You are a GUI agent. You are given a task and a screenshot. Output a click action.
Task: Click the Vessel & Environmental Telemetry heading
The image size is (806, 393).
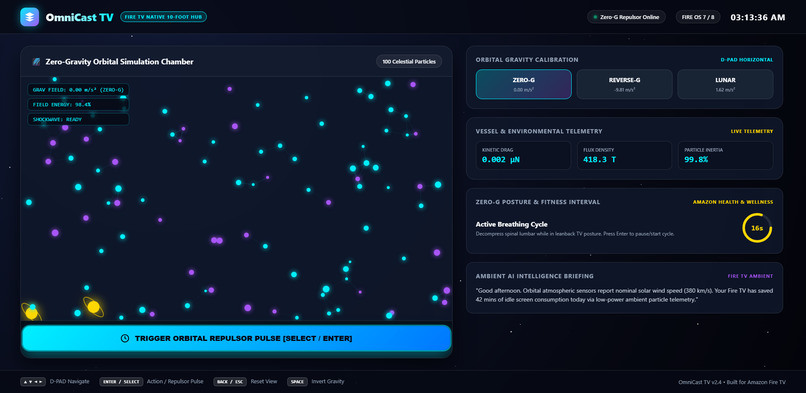pos(539,132)
